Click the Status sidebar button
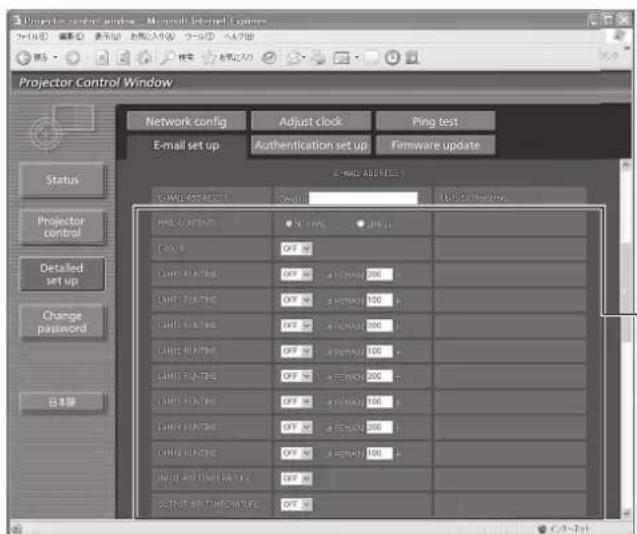The width and height of the screenshot is (637, 534). click(62, 180)
